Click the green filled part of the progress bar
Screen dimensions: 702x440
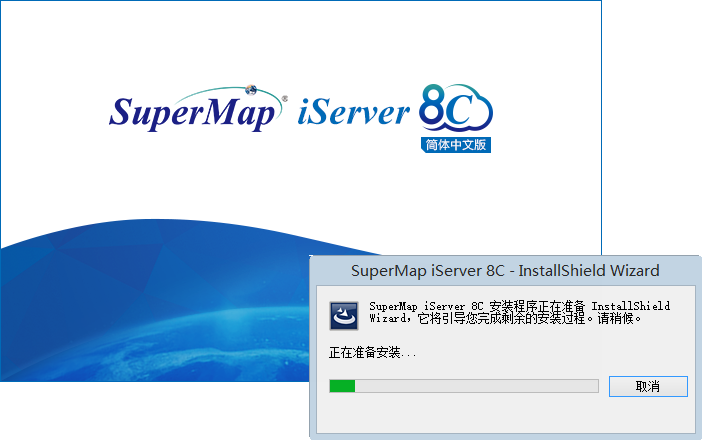pos(342,386)
